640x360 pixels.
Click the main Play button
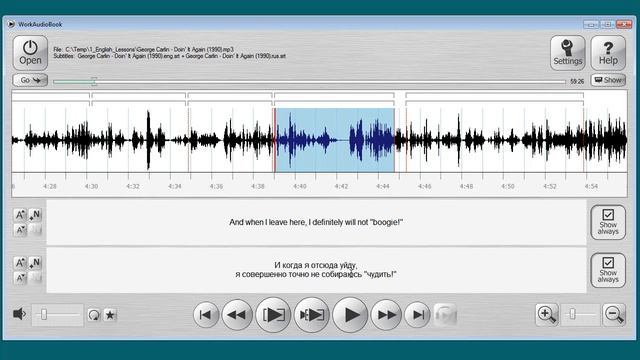[x=350, y=315]
